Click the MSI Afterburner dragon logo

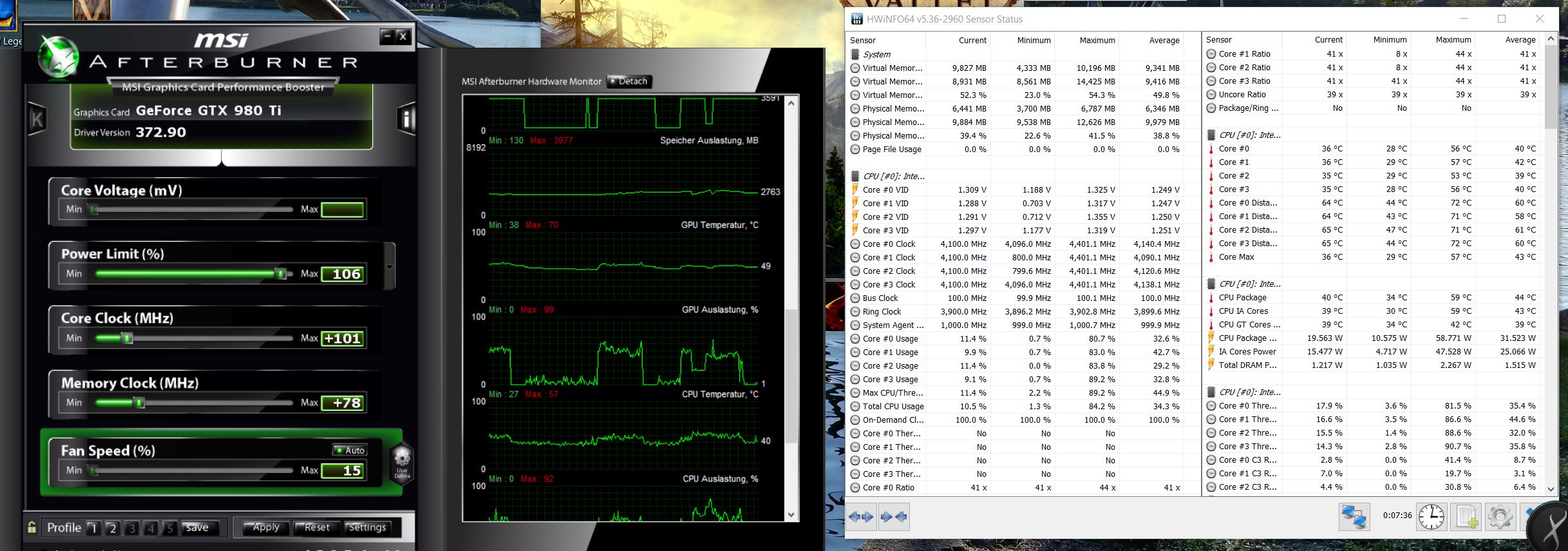point(59,57)
